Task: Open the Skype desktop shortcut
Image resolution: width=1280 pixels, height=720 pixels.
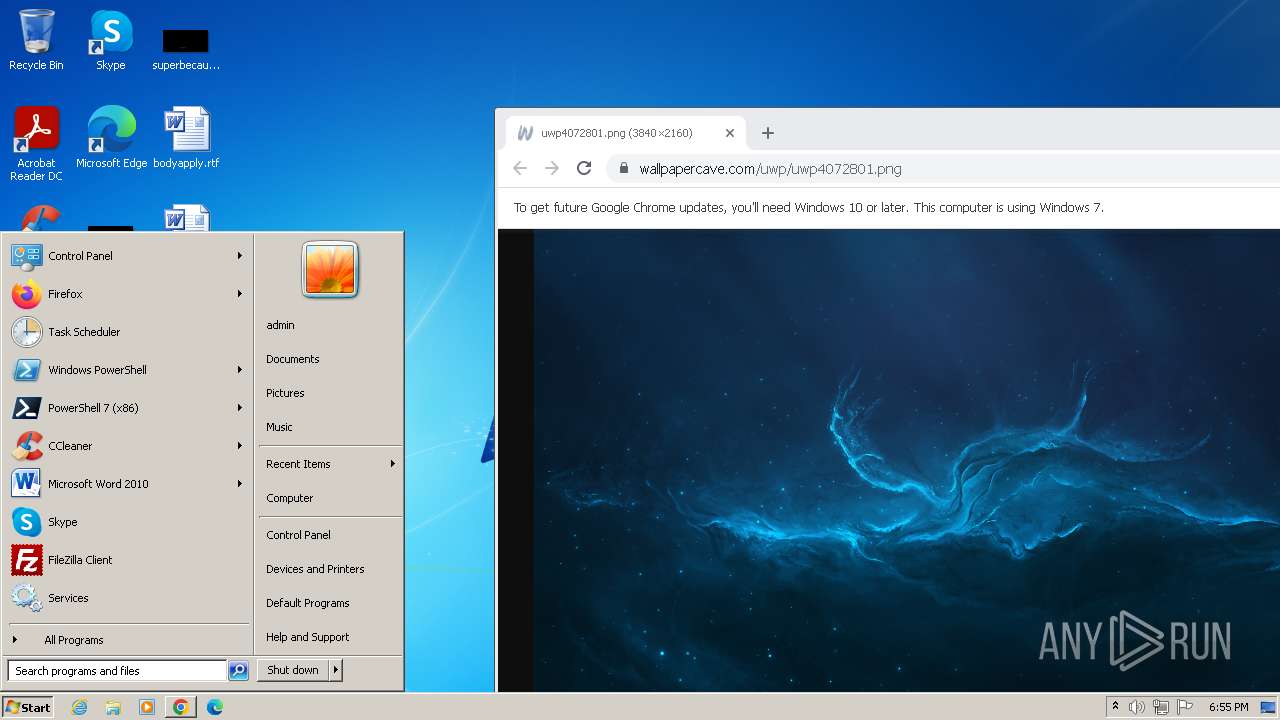Action: [111, 40]
